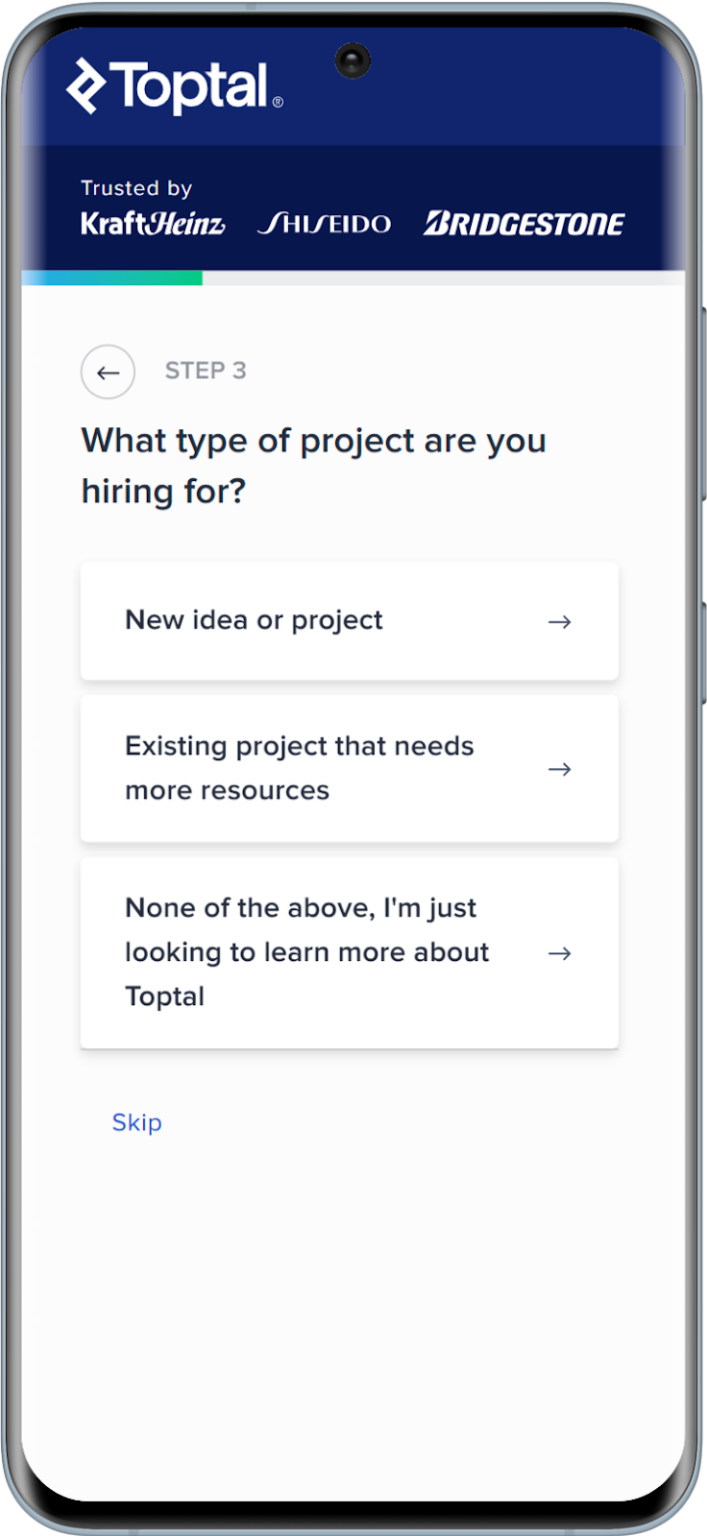Image resolution: width=707 pixels, height=1536 pixels.
Task: Click the Toptal logo in the header
Action: pyautogui.click(x=170, y=85)
